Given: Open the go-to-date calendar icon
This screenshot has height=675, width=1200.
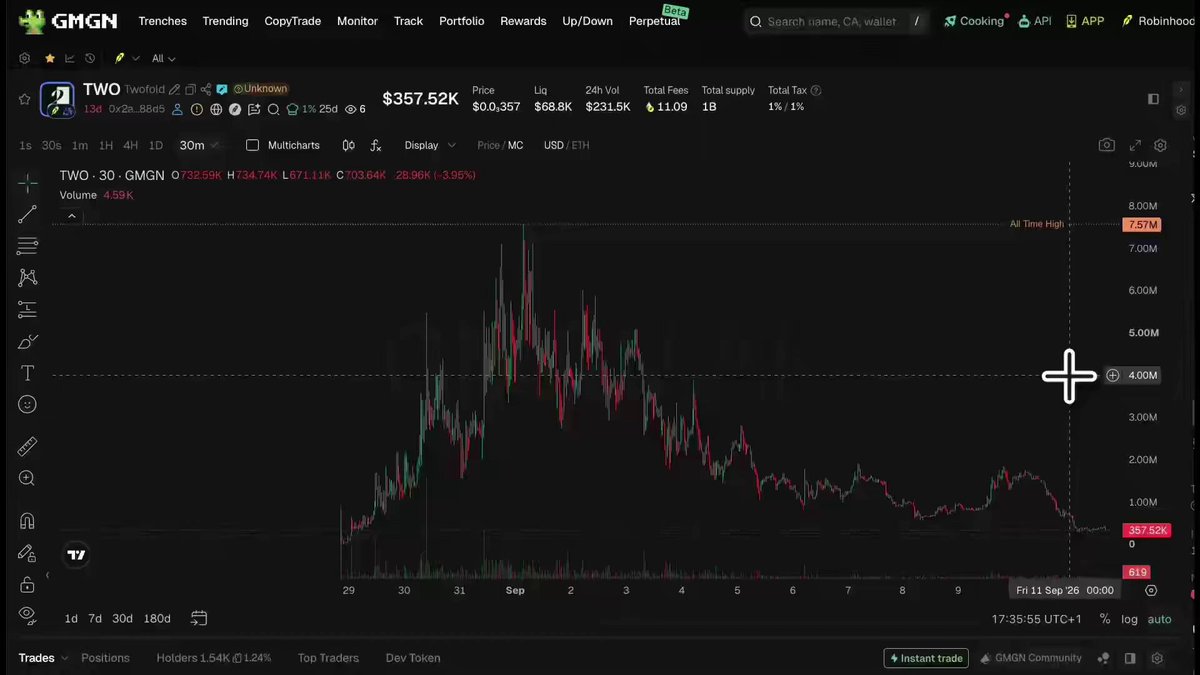Looking at the screenshot, I should click(199, 619).
